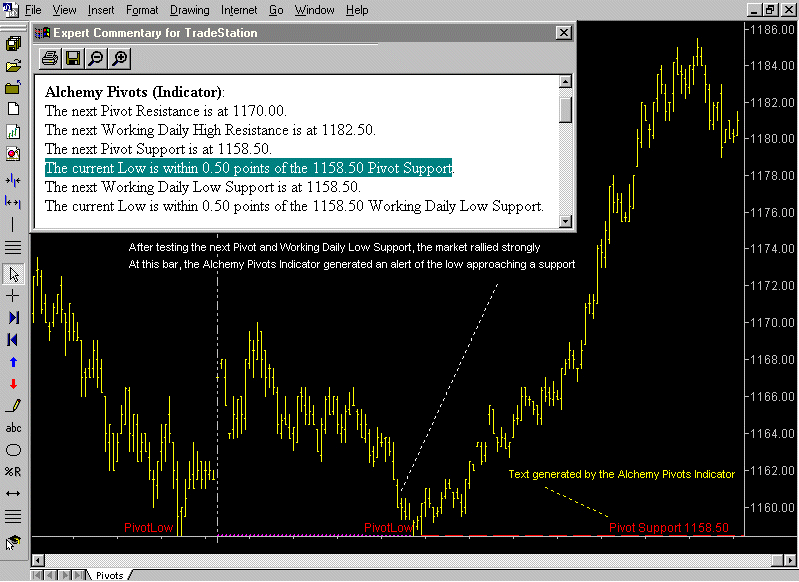799x582 pixels.
Task: Click the 'Alchemy Pivots (Indicator):' heading
Action: [x=135, y=92]
